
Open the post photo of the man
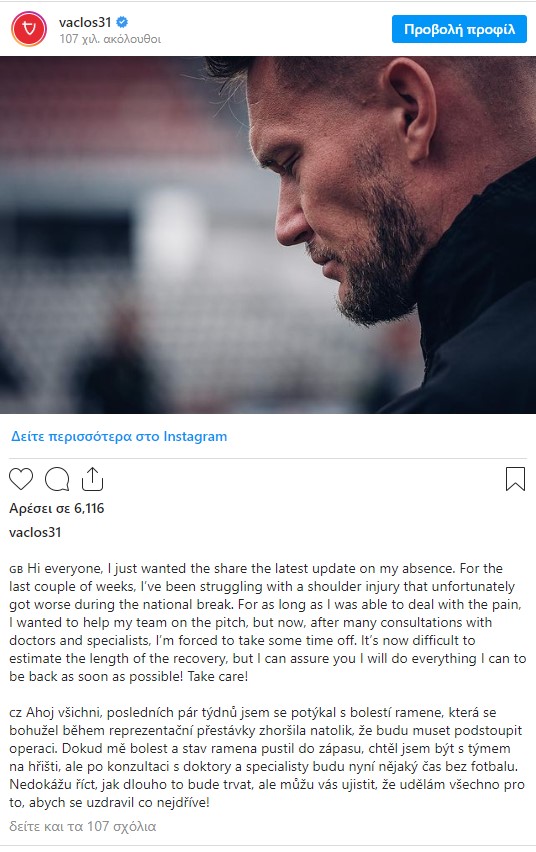[268, 235]
